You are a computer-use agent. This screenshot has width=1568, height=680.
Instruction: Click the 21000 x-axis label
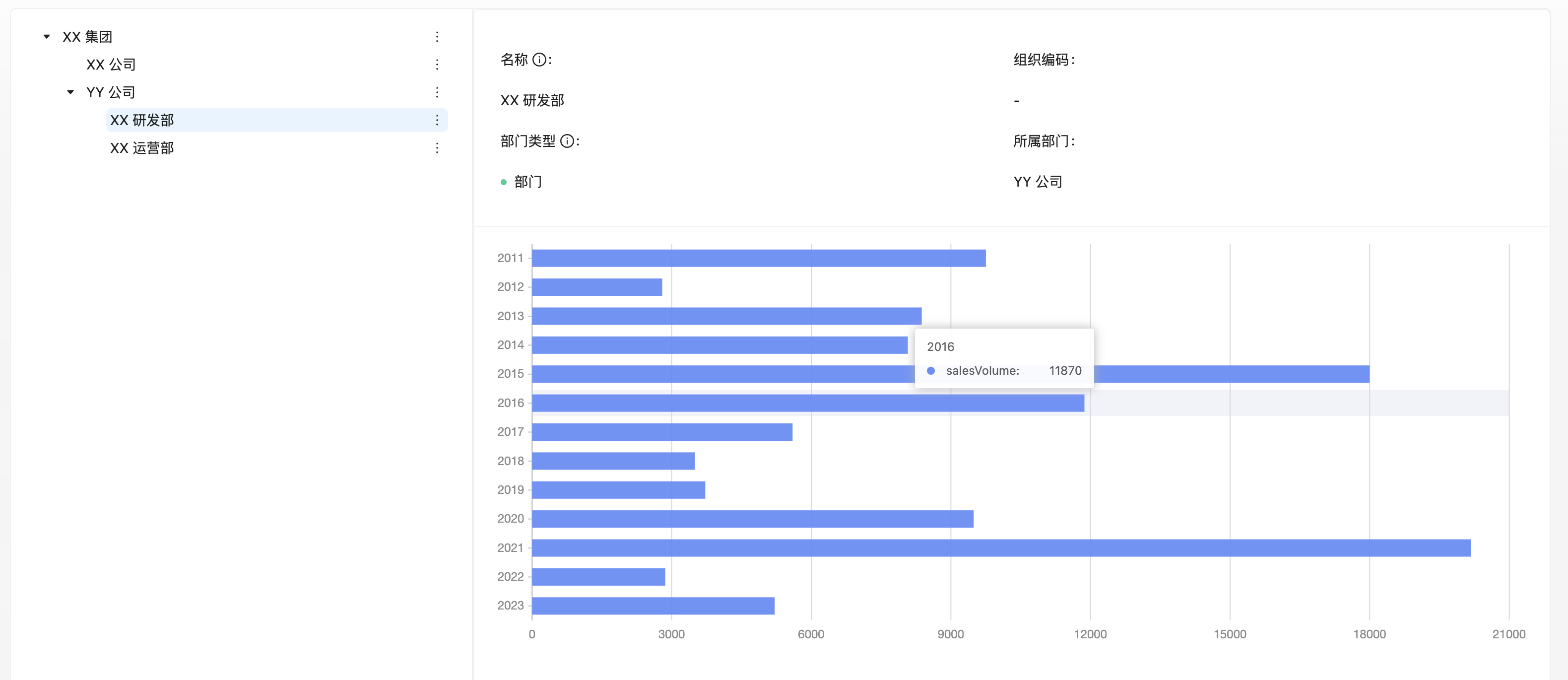1508,634
